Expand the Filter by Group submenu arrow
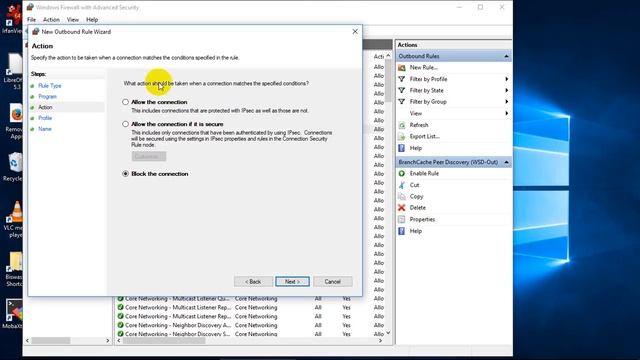This screenshot has height=360, width=640. coord(507,102)
